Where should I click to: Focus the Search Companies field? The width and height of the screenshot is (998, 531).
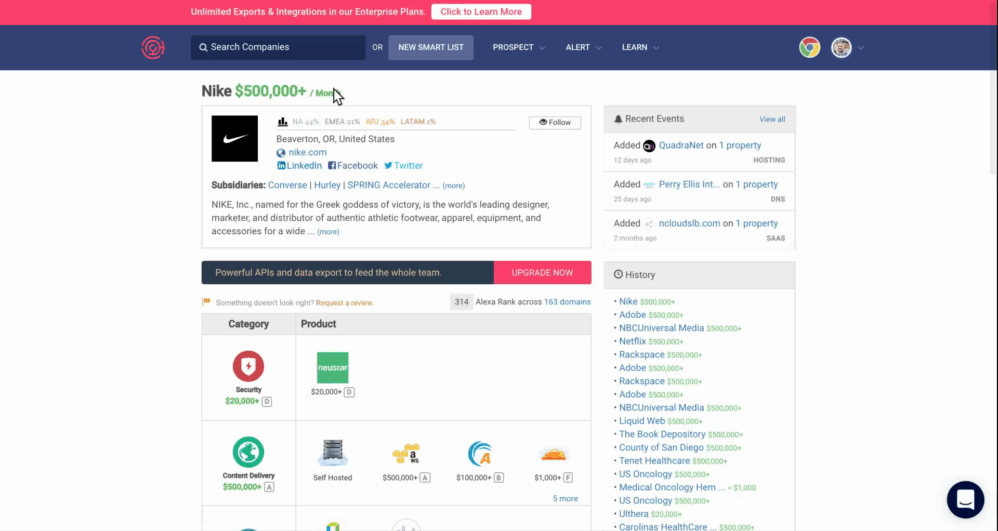click(278, 48)
